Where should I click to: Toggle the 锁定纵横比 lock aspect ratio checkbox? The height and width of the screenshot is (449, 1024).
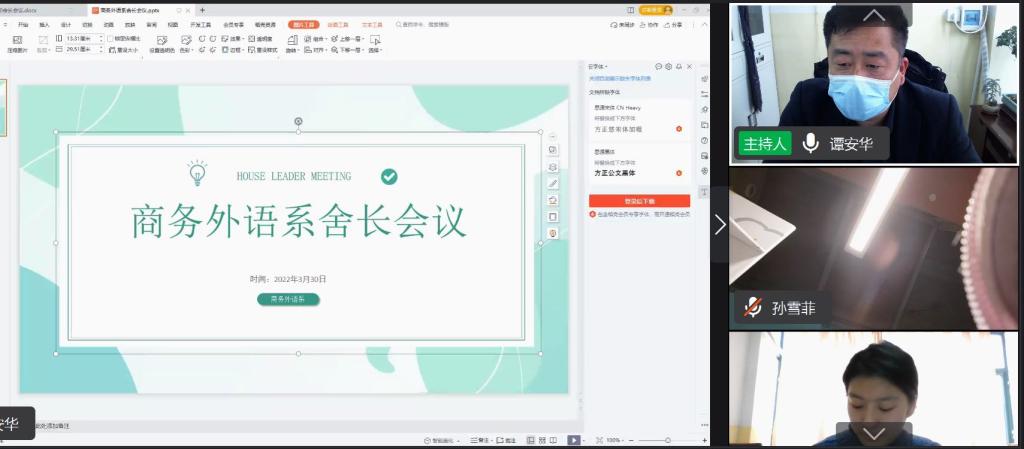coord(111,38)
